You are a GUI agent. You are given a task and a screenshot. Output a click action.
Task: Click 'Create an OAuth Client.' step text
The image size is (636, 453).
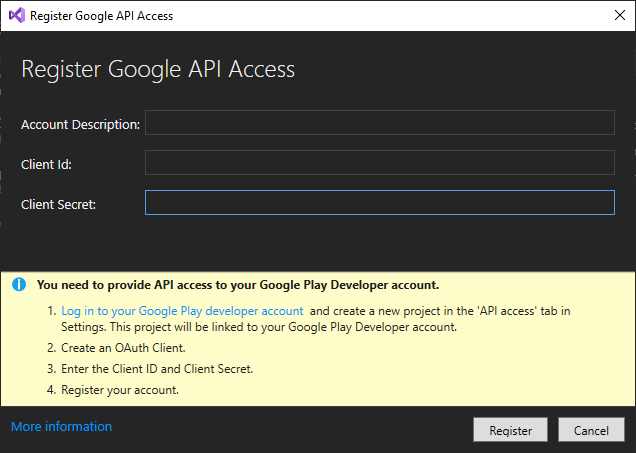click(123, 348)
